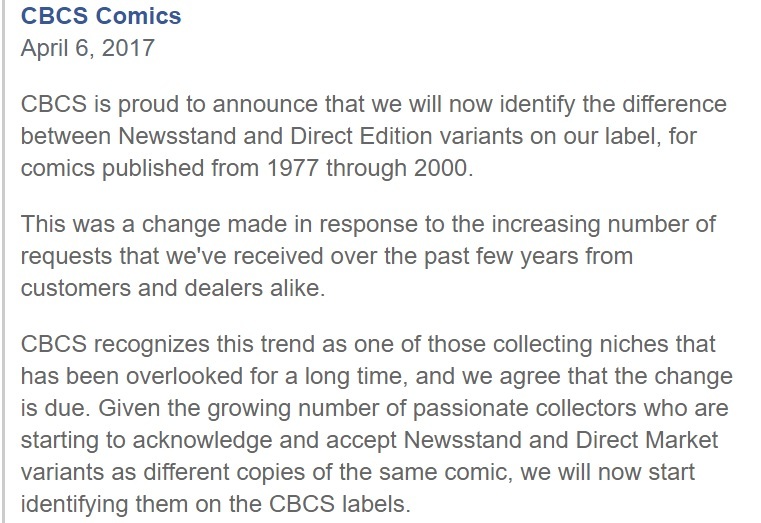The width and height of the screenshot is (761, 523).
Task: Click the April 6, 2017 post date
Action: coord(87,48)
